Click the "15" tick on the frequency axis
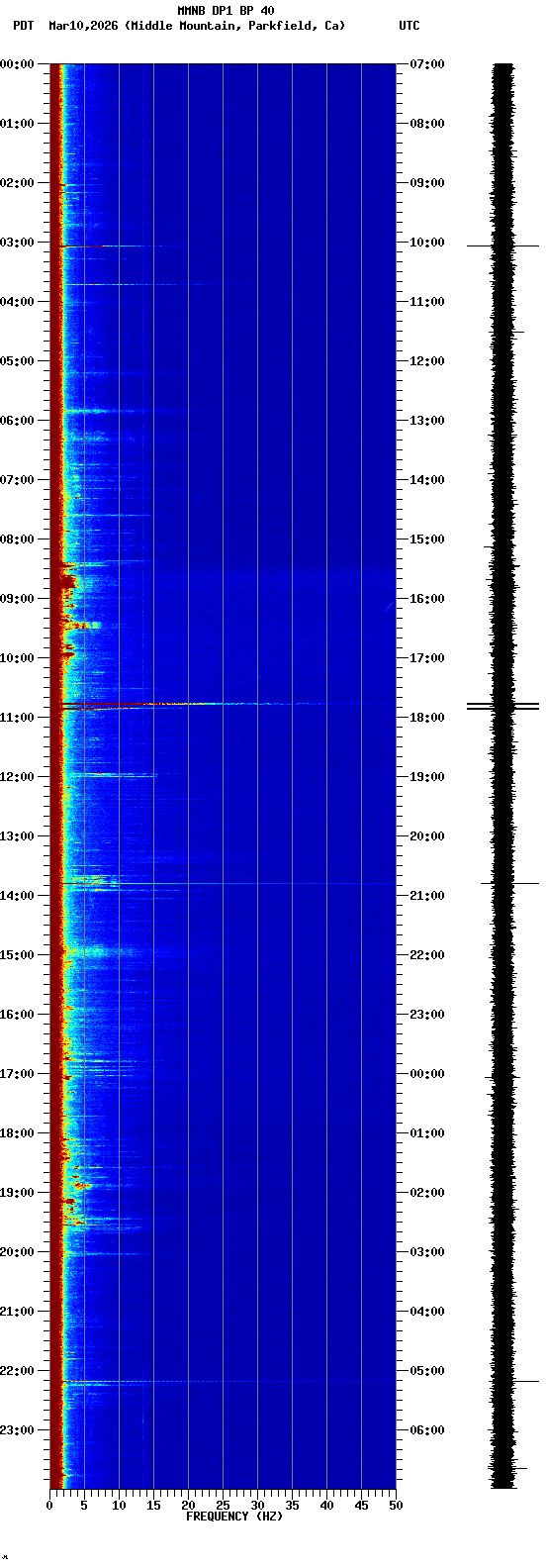The height and width of the screenshot is (1568, 546). click(153, 1506)
